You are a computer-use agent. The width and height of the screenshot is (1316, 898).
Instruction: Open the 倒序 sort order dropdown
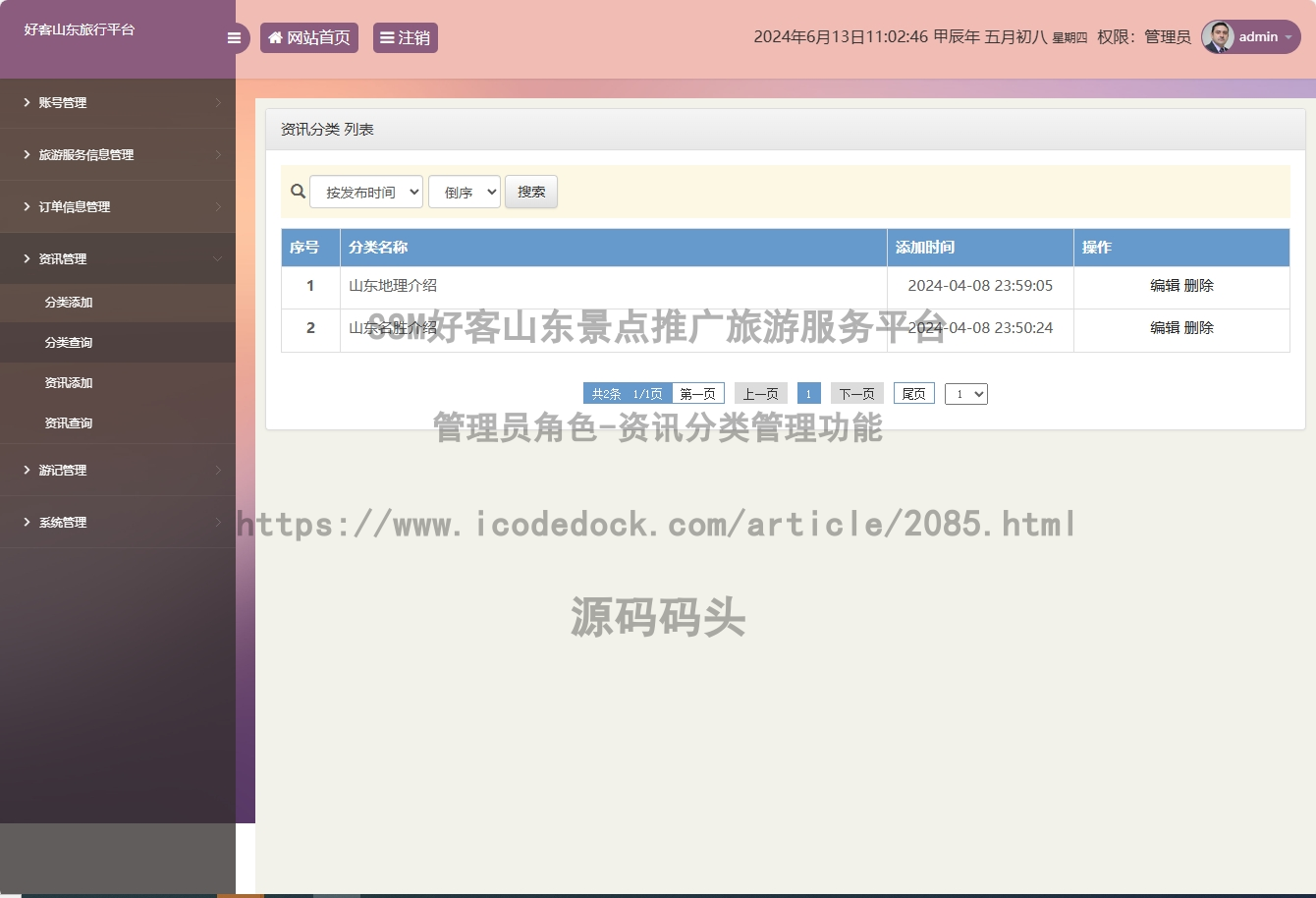pos(465,192)
